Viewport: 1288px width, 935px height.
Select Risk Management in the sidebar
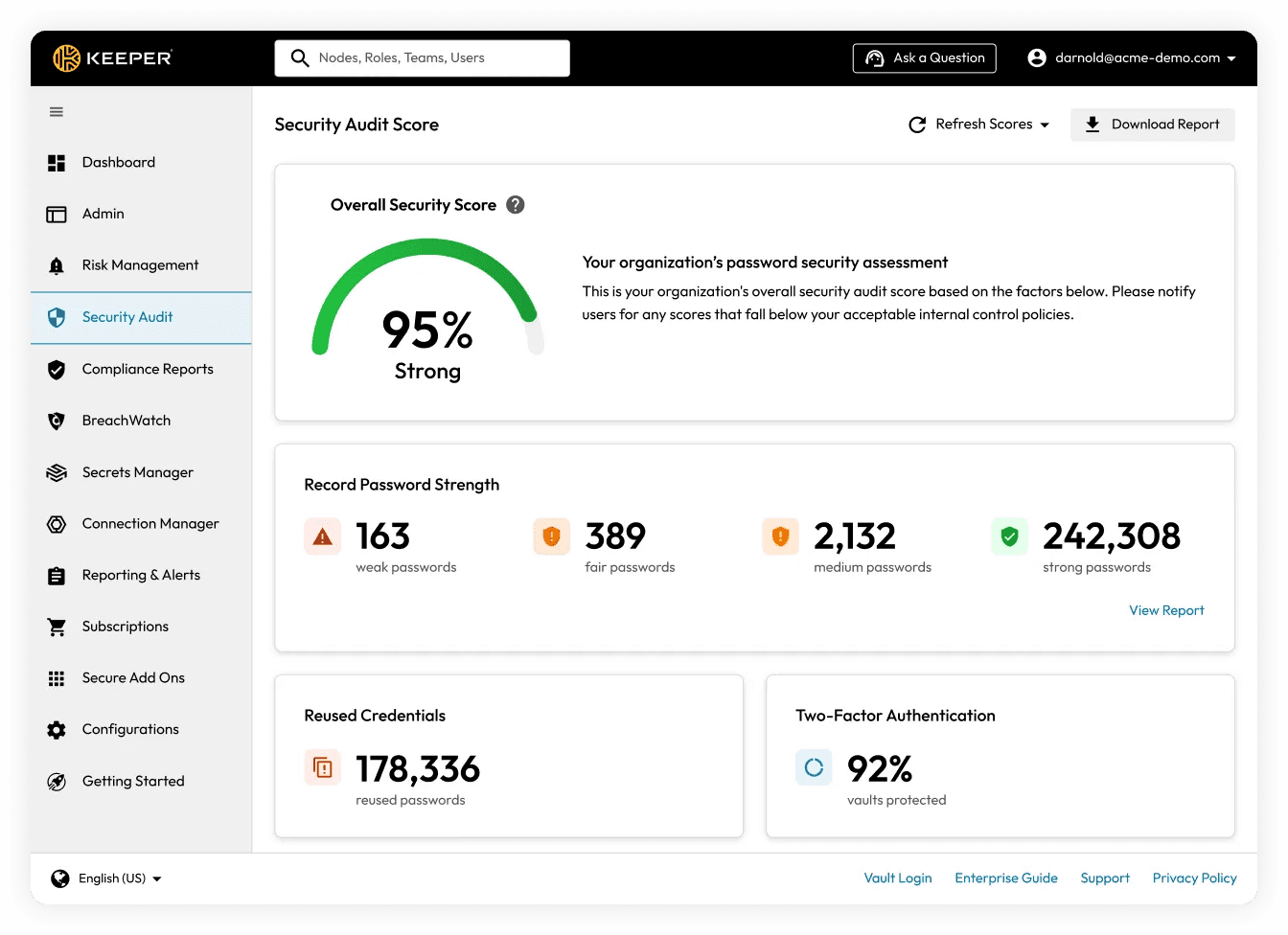coord(141,265)
